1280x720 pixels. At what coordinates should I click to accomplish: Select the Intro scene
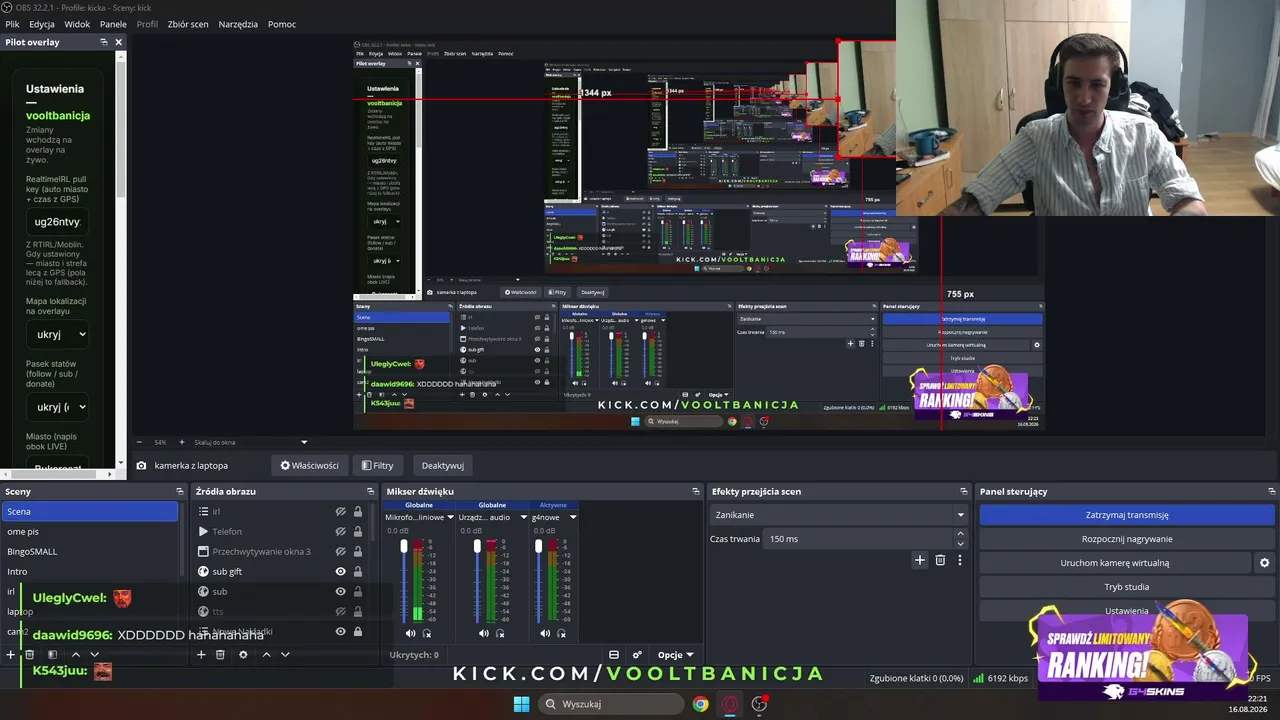(x=90, y=571)
